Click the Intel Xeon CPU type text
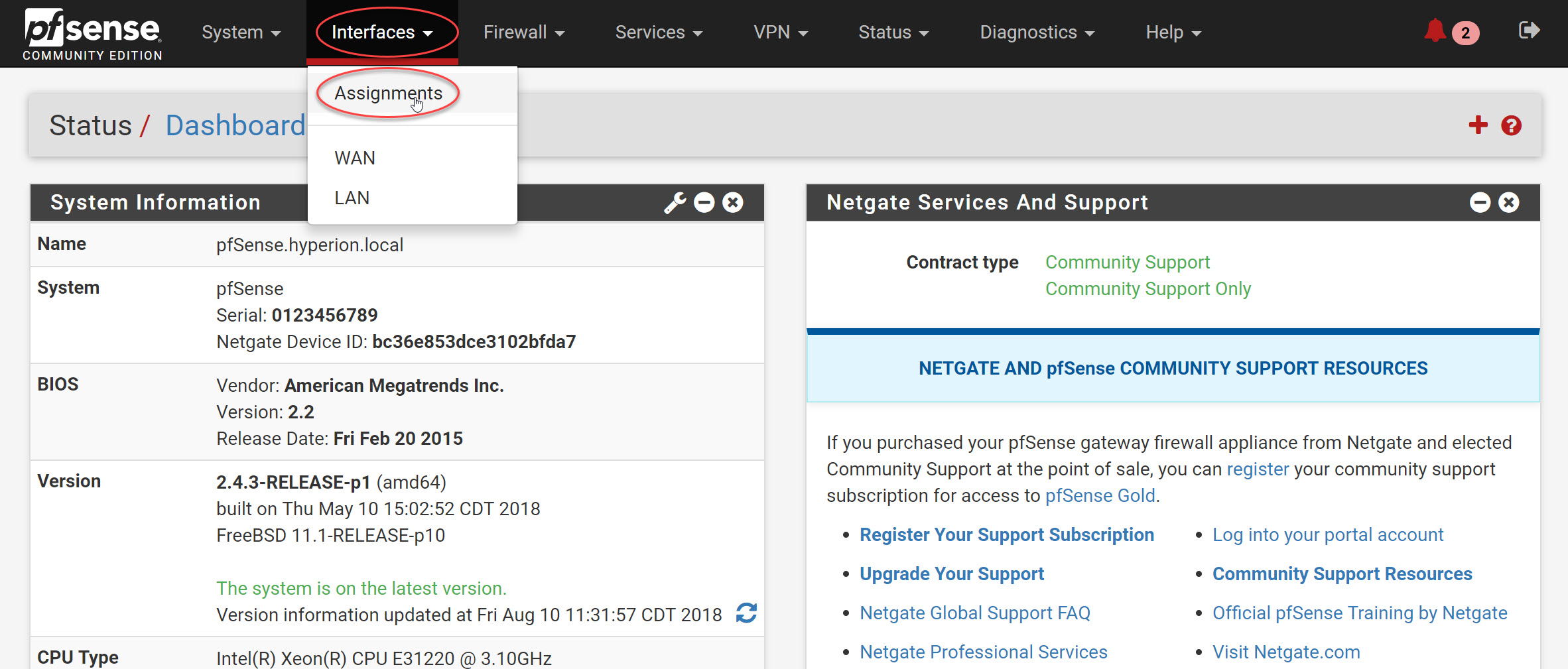 (384, 658)
